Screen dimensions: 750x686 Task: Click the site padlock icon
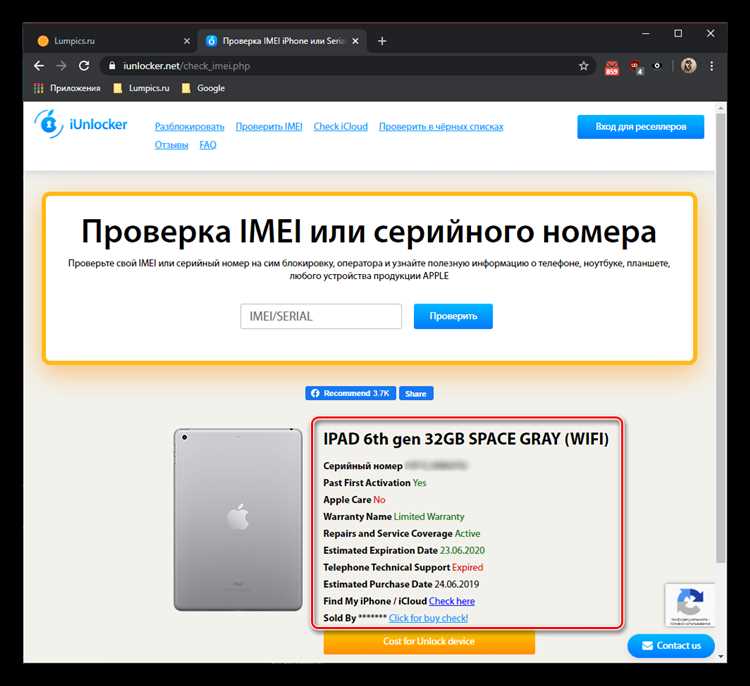112,66
